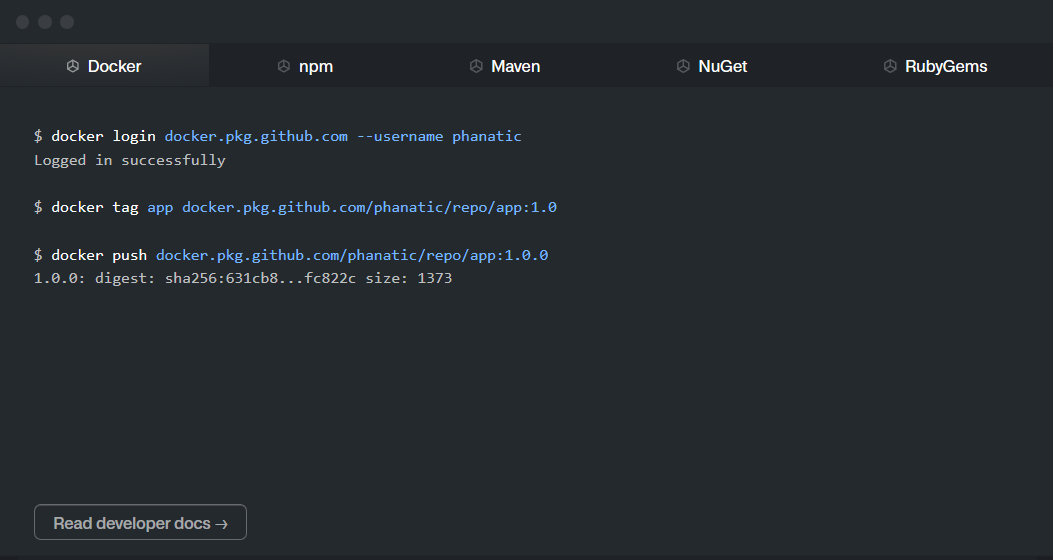Screen dimensions: 1053x560
Task: Click the 'Logged in successfully' output line
Action: 130,160
